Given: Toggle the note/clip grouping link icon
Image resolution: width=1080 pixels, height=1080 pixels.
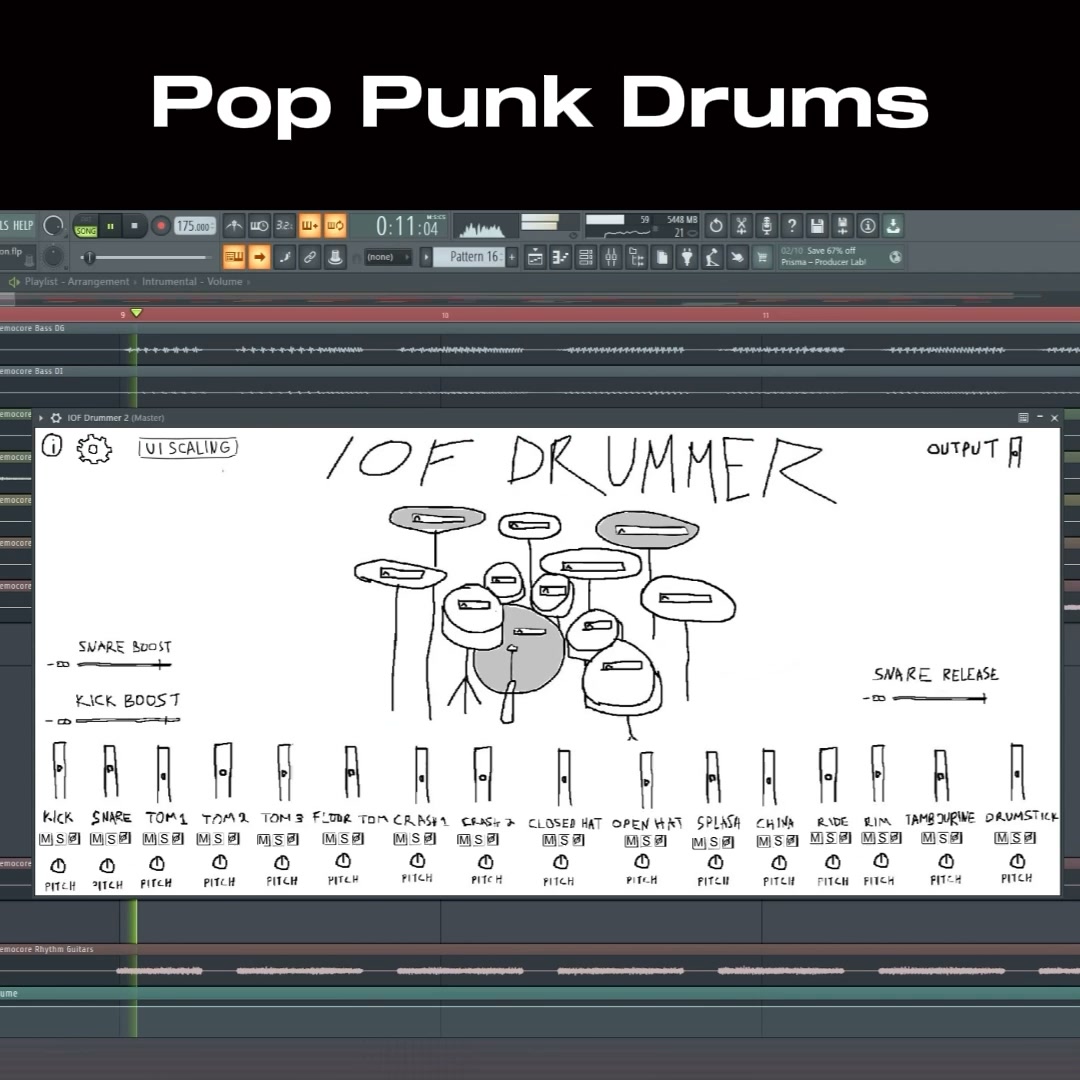Looking at the screenshot, I should point(310,257).
